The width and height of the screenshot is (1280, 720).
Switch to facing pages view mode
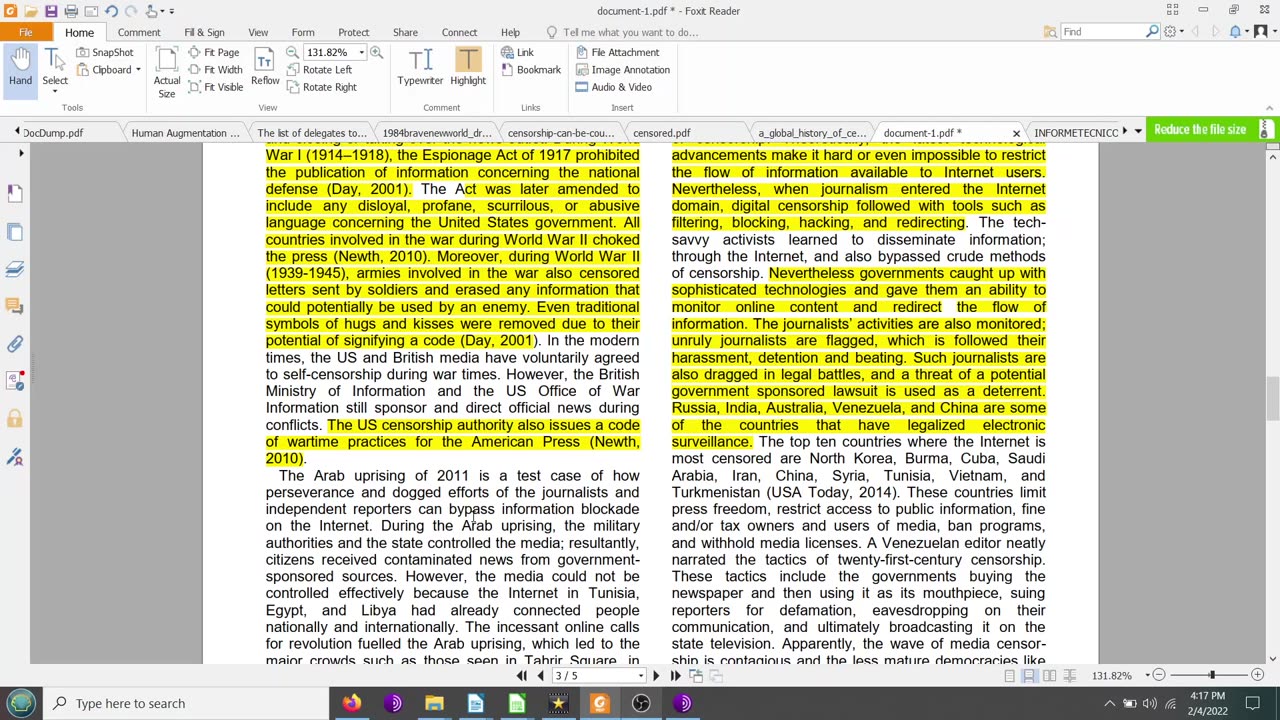tap(1049, 676)
